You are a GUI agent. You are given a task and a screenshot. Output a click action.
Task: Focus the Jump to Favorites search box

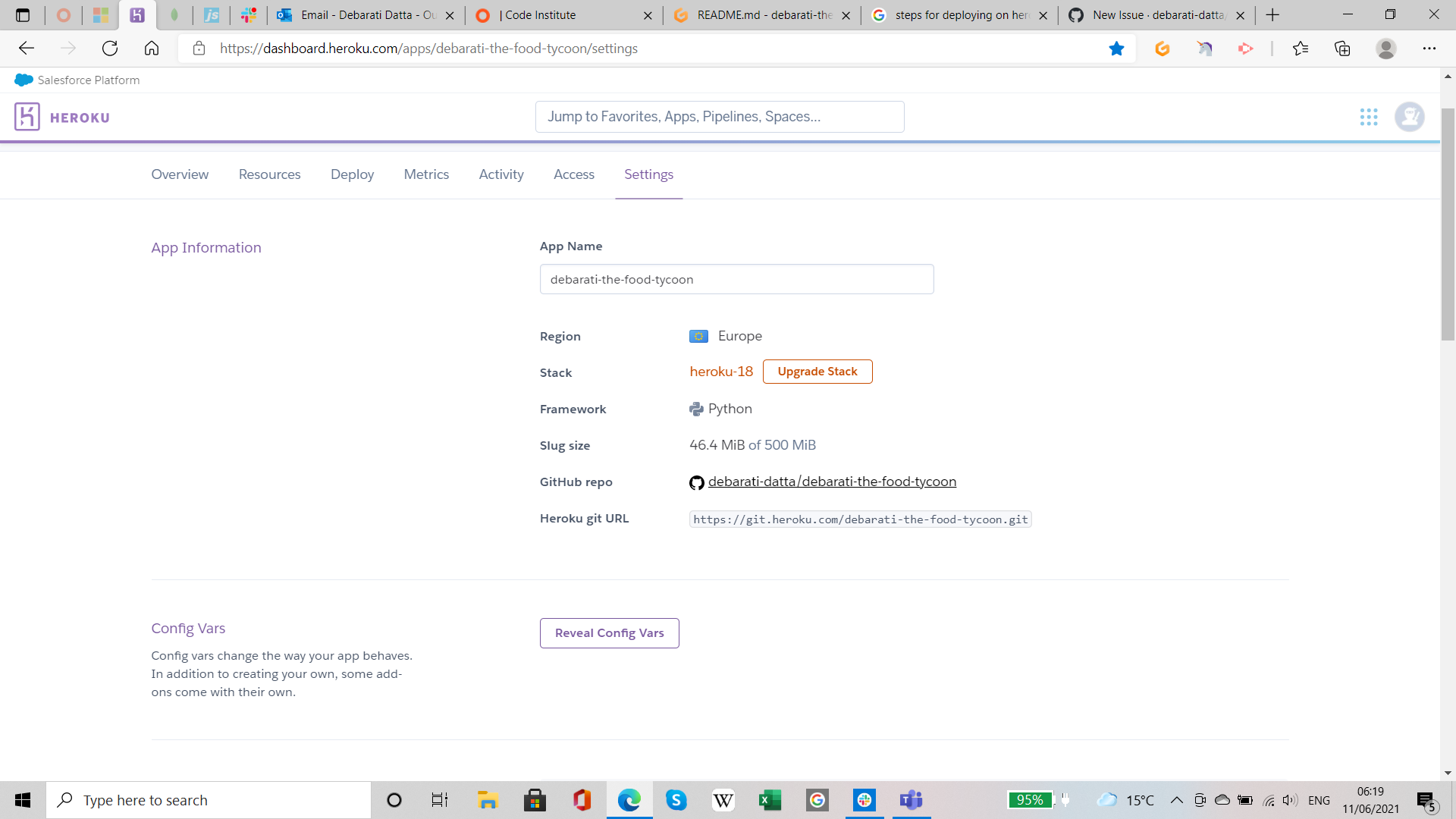(719, 117)
